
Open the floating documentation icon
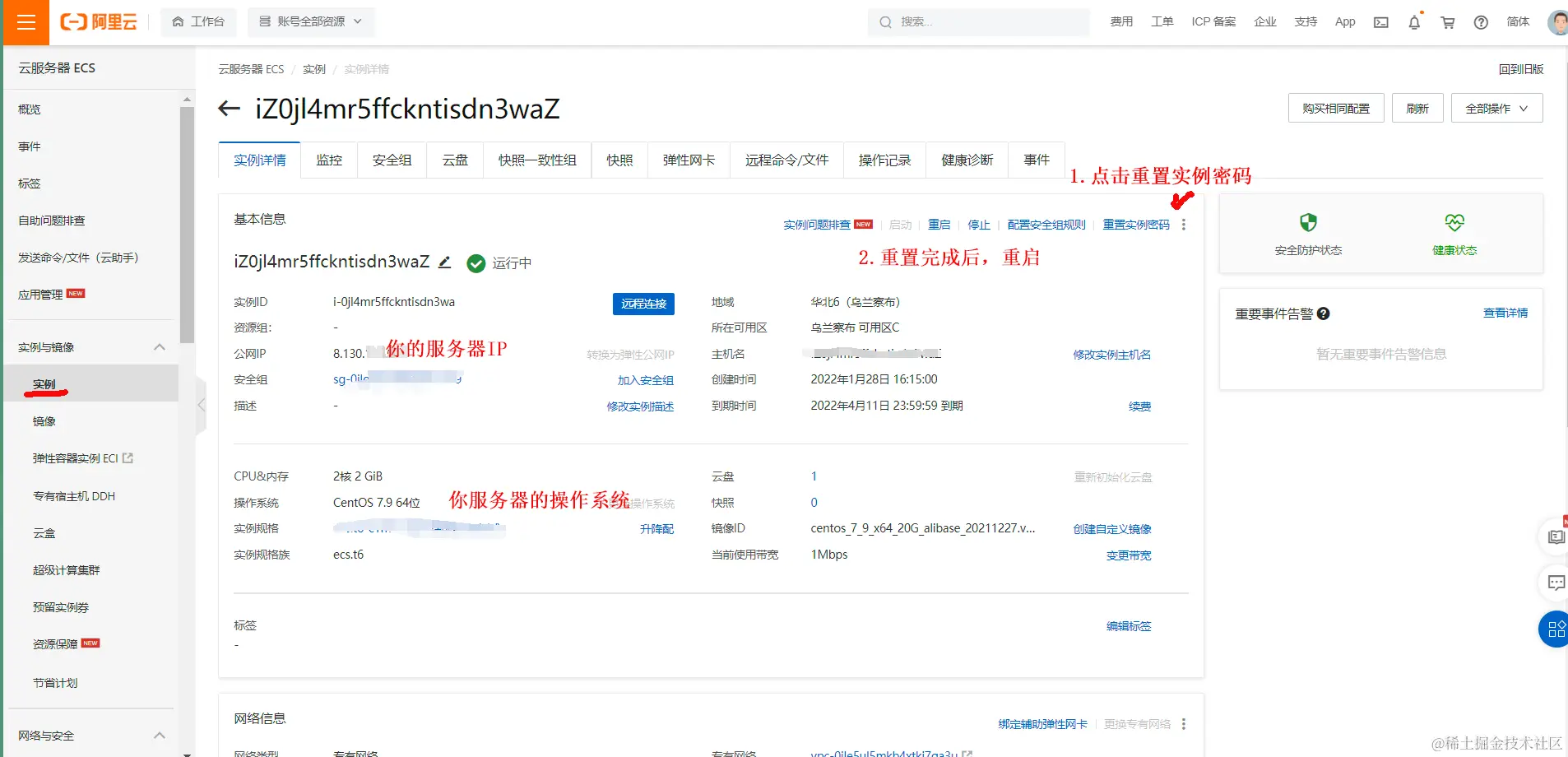click(x=1556, y=536)
